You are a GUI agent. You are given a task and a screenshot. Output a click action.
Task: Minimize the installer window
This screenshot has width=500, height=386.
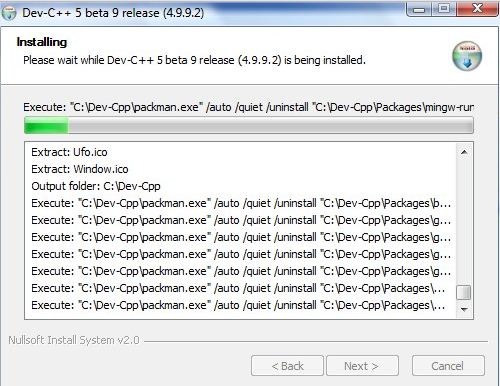419,9
